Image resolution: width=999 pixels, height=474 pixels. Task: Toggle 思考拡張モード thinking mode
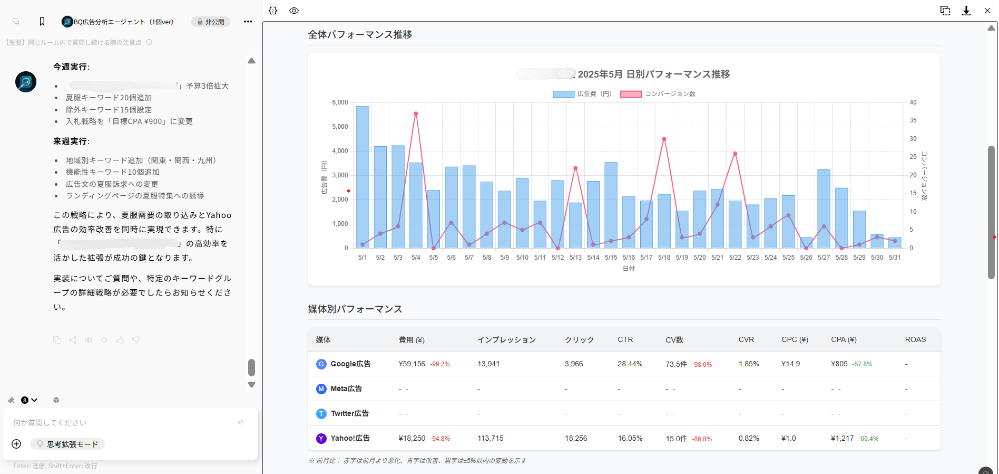(68, 444)
